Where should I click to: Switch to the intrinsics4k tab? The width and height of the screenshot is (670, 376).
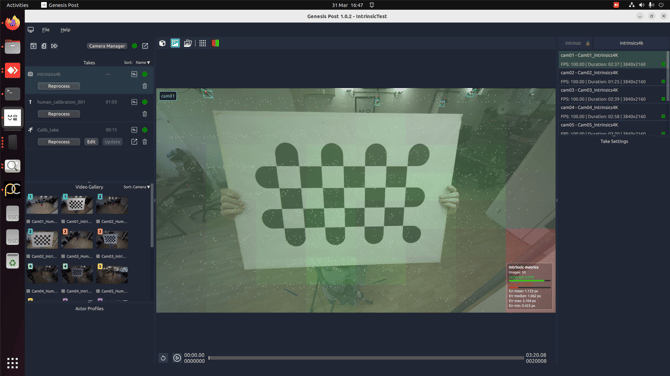coord(631,43)
